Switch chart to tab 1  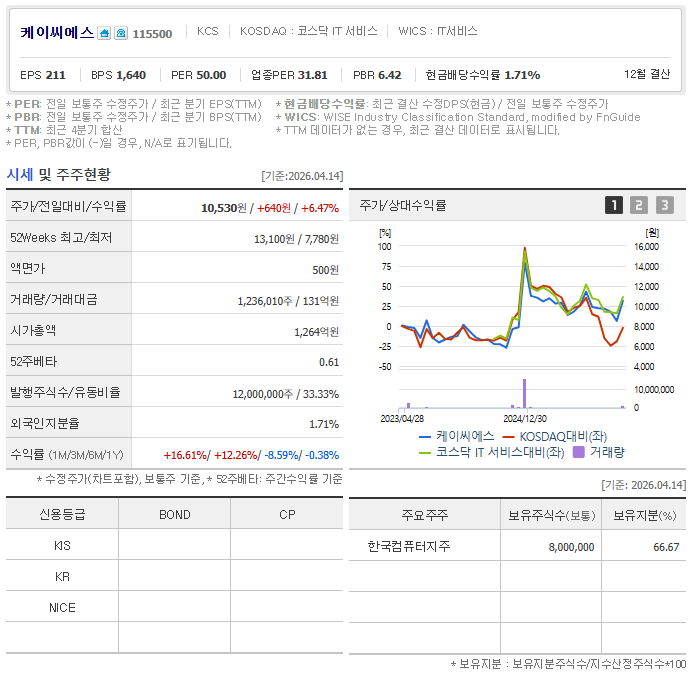(614, 206)
